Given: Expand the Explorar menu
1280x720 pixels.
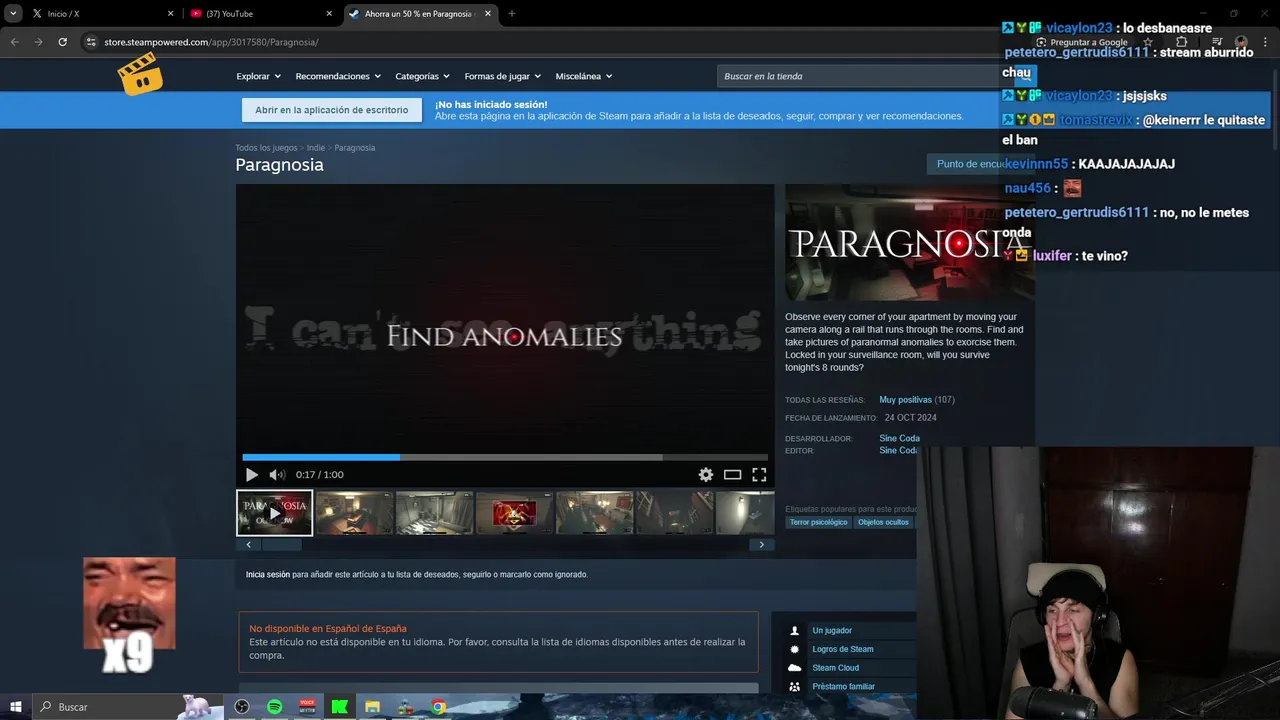Looking at the screenshot, I should [258, 76].
